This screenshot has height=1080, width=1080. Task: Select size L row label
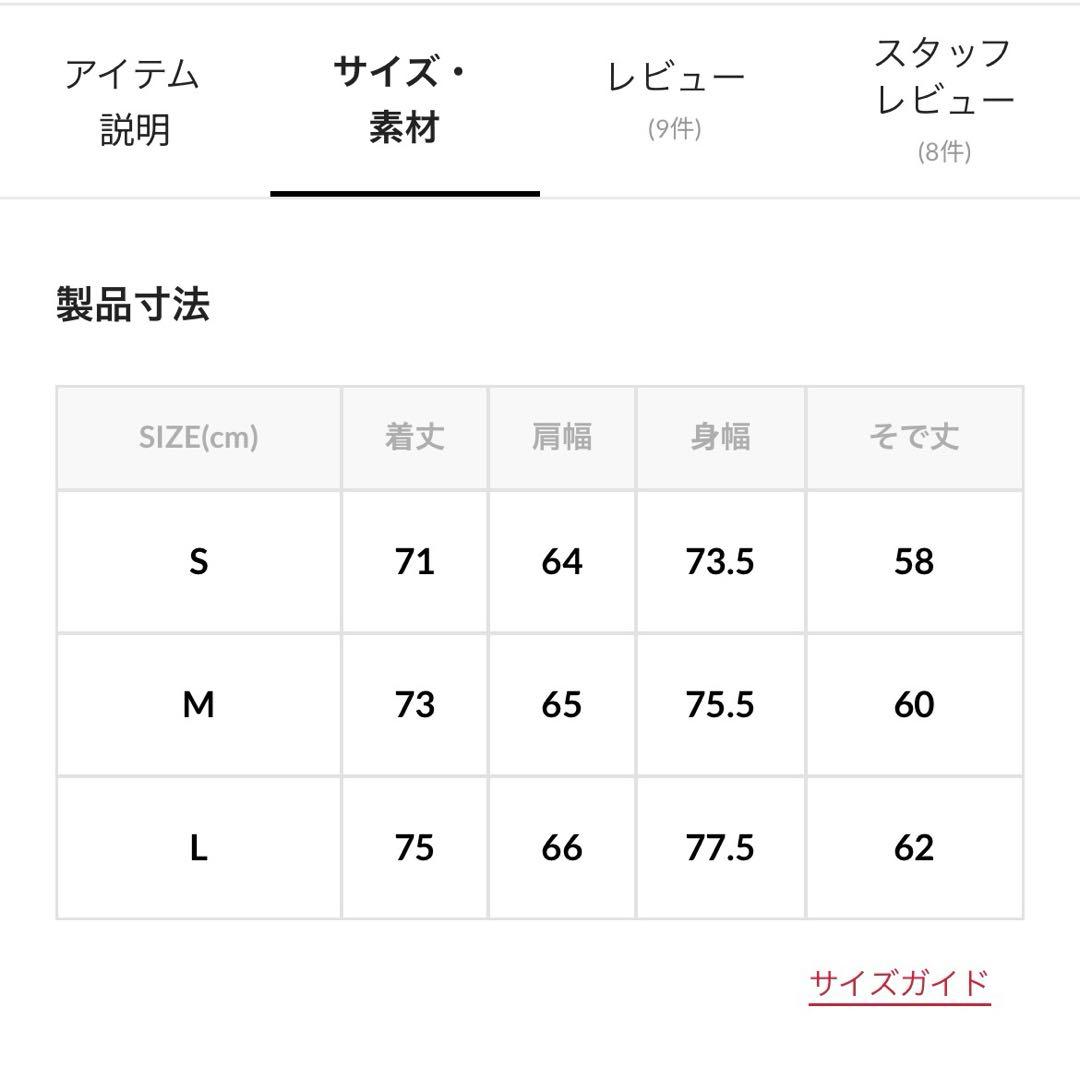pyautogui.click(x=200, y=847)
